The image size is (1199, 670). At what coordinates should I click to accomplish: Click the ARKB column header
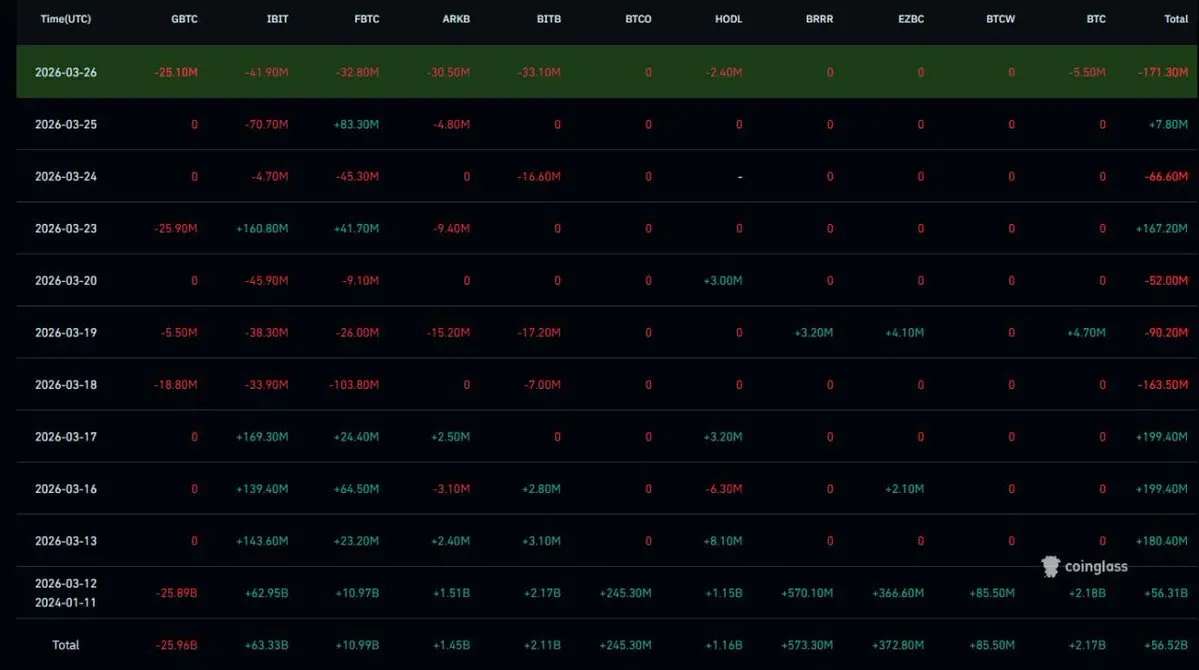[457, 19]
